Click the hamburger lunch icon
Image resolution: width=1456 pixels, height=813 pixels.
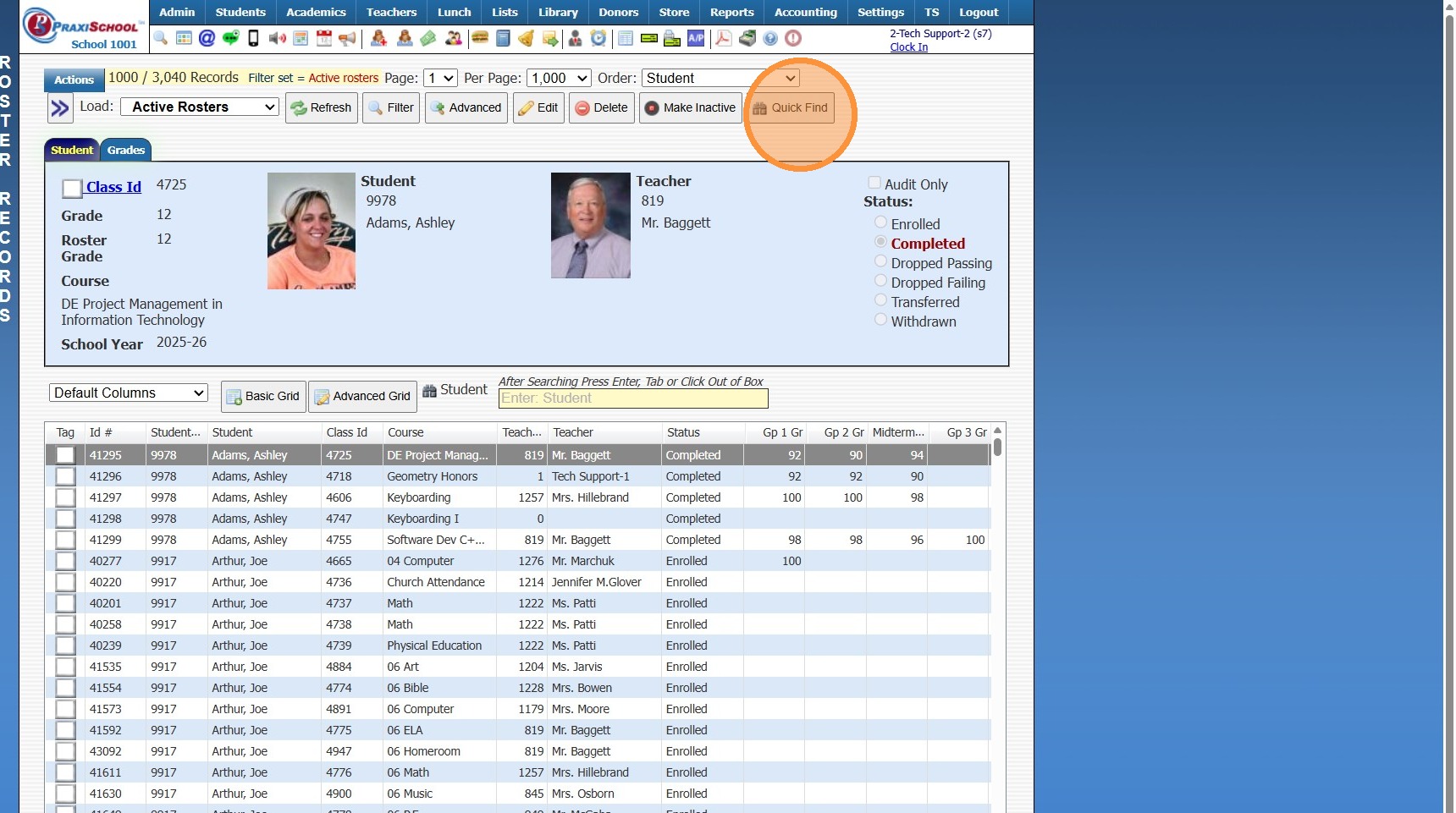(x=480, y=38)
